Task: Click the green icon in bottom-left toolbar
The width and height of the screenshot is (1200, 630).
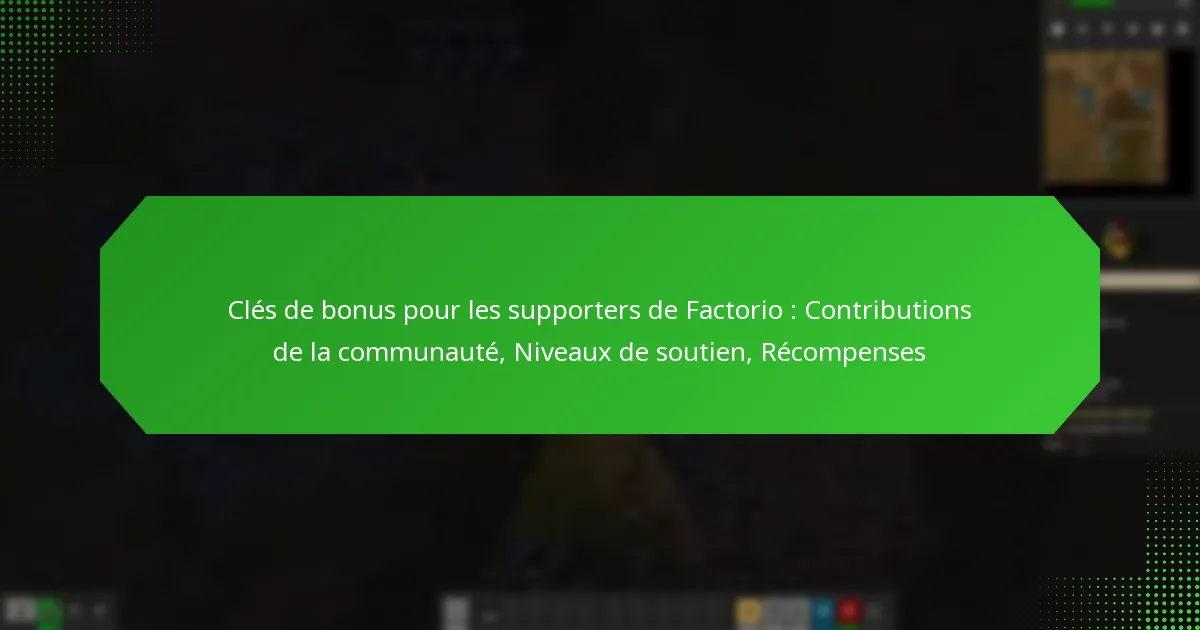Action: (49, 611)
